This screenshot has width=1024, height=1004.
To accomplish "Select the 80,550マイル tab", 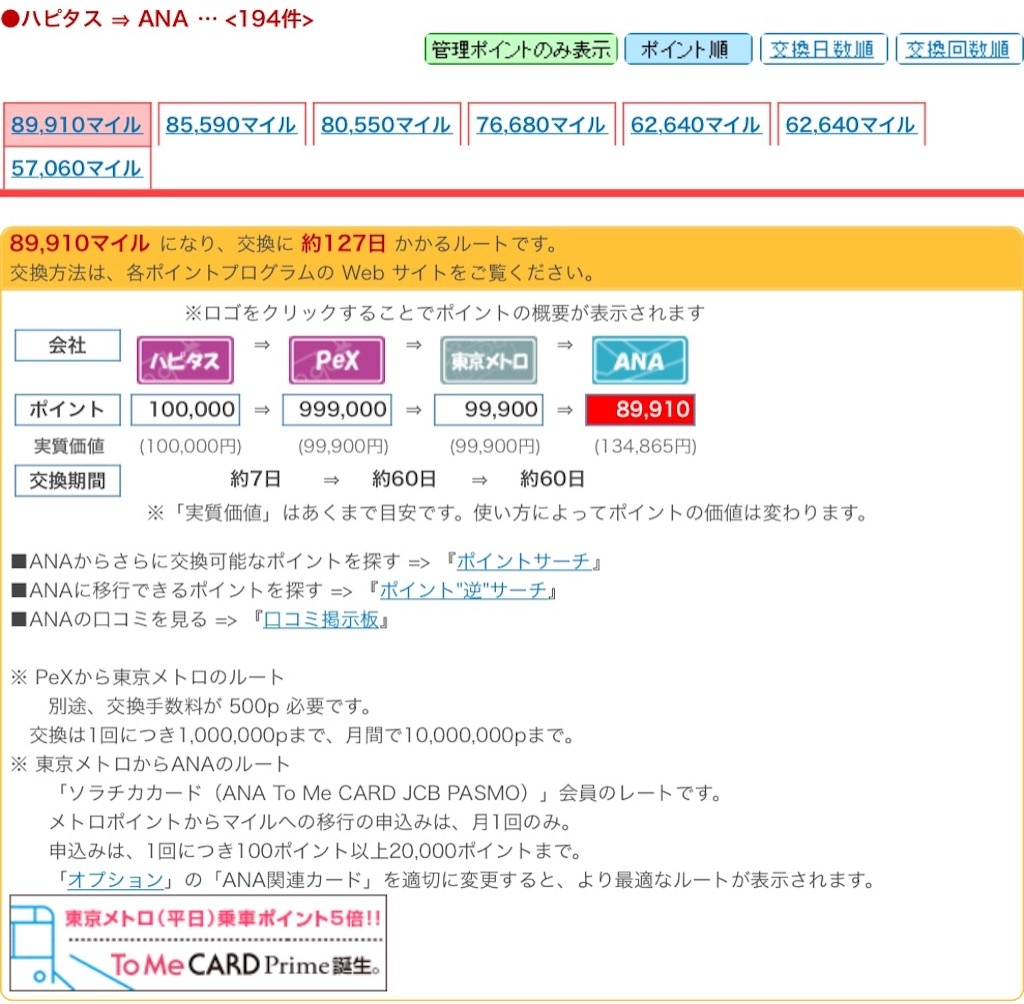I will [386, 124].
